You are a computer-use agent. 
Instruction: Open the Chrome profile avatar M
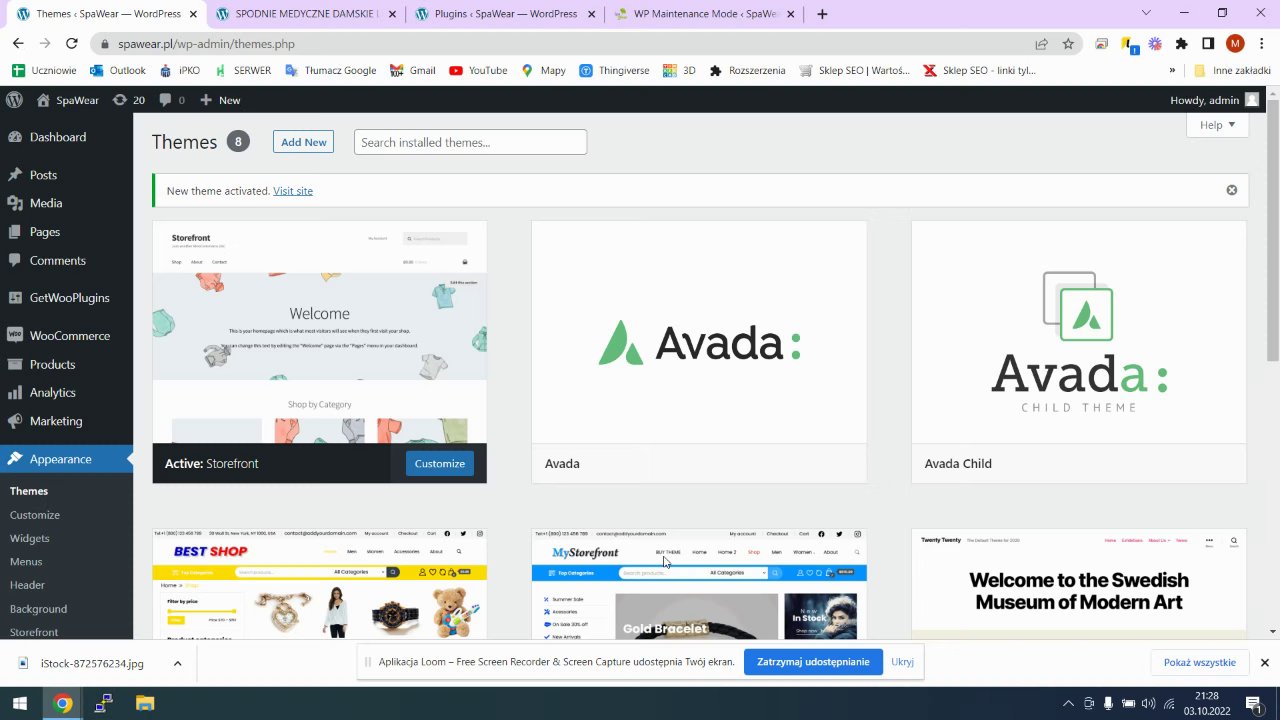click(1235, 44)
